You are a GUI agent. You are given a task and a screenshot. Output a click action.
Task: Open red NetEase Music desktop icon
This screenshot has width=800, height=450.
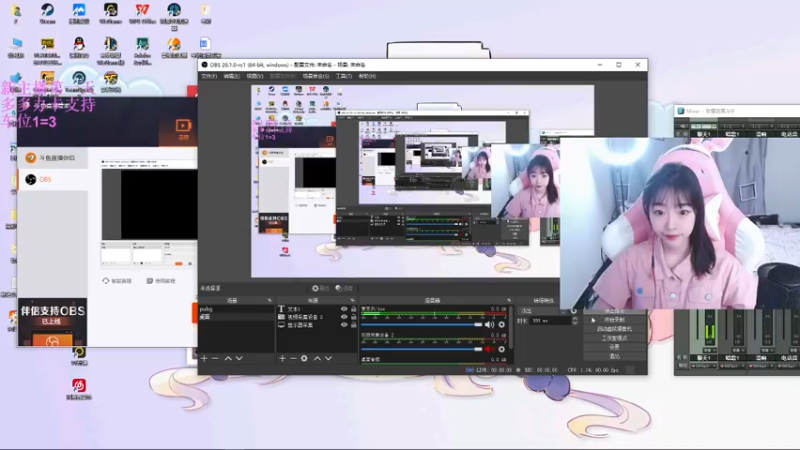pyautogui.click(x=79, y=389)
